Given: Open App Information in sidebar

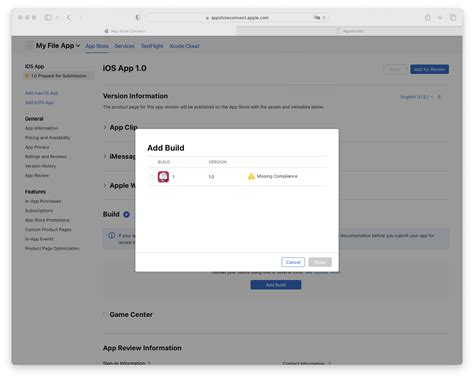Looking at the screenshot, I should (x=41, y=128).
